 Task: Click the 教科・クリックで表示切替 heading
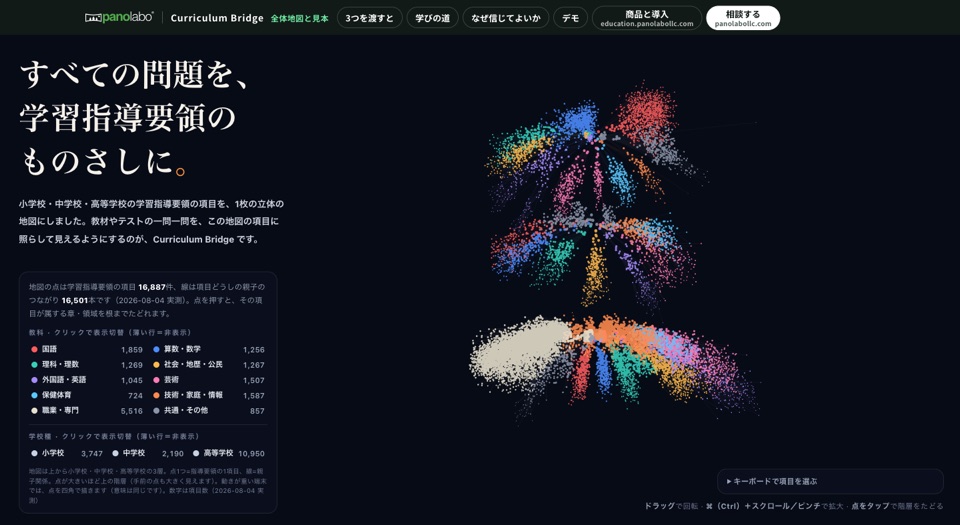tap(110, 332)
